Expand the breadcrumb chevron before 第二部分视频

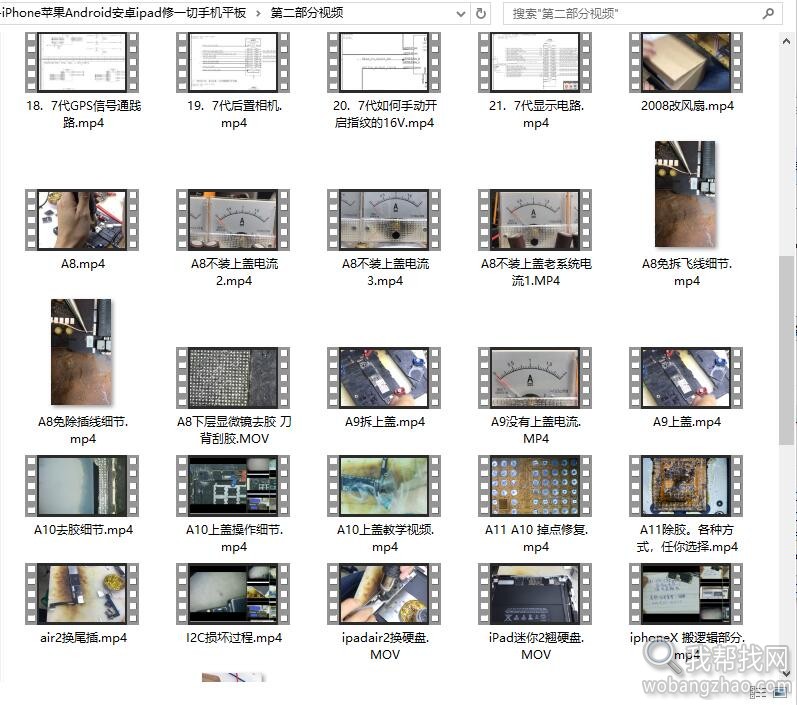[x=258, y=13]
